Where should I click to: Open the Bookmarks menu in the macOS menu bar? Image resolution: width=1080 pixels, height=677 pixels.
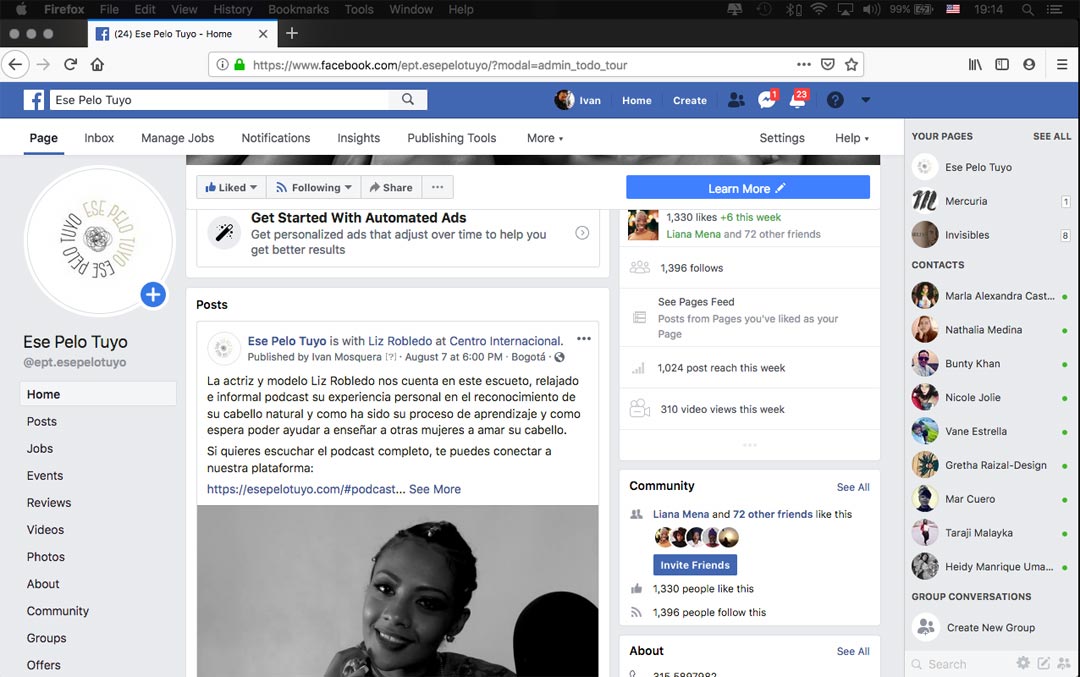click(x=298, y=9)
